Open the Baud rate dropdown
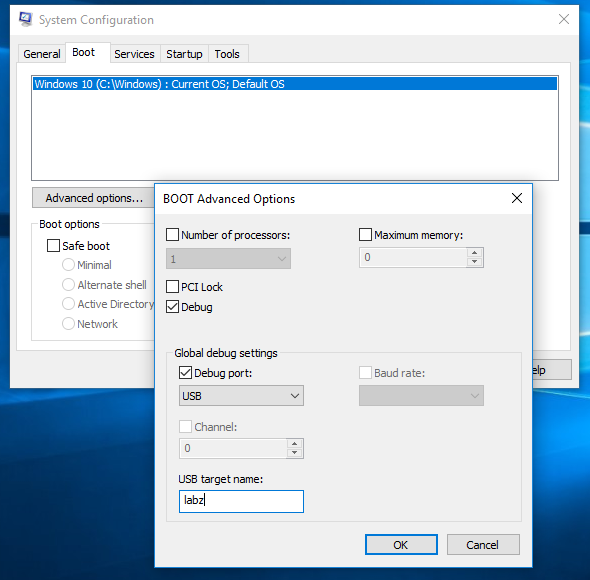Viewport: 590px width, 580px height. (421, 396)
